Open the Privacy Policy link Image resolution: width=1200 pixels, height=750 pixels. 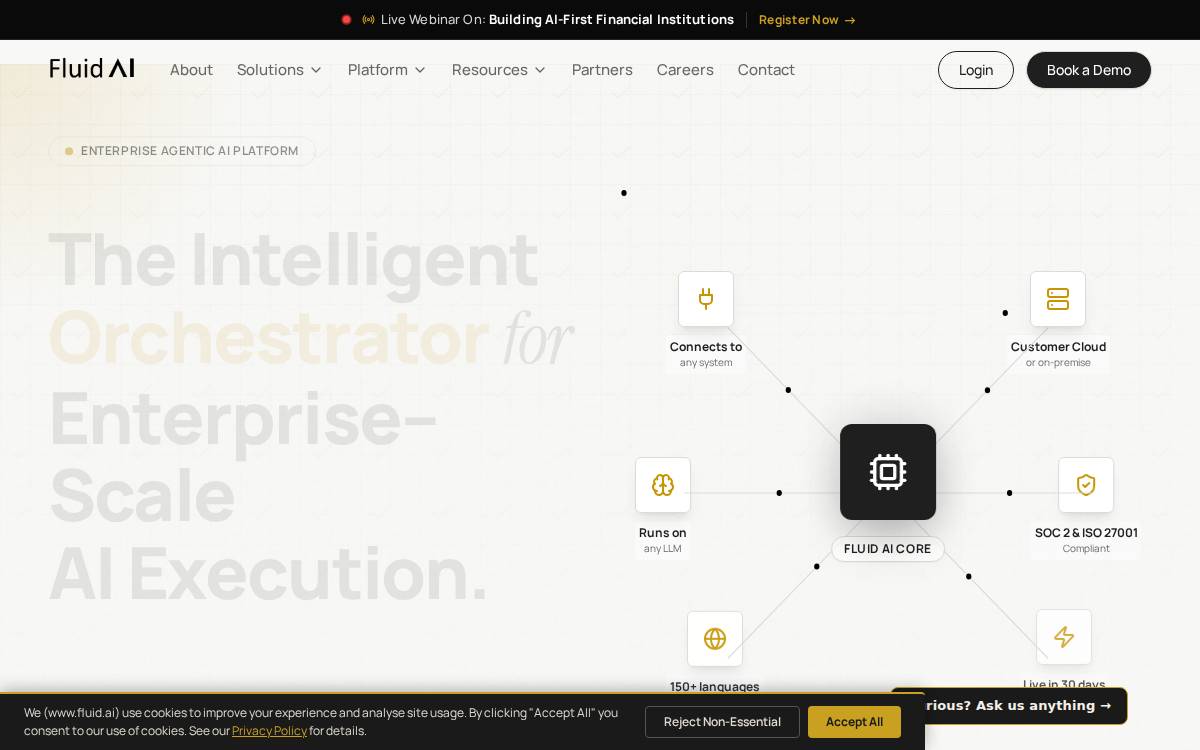(x=269, y=731)
